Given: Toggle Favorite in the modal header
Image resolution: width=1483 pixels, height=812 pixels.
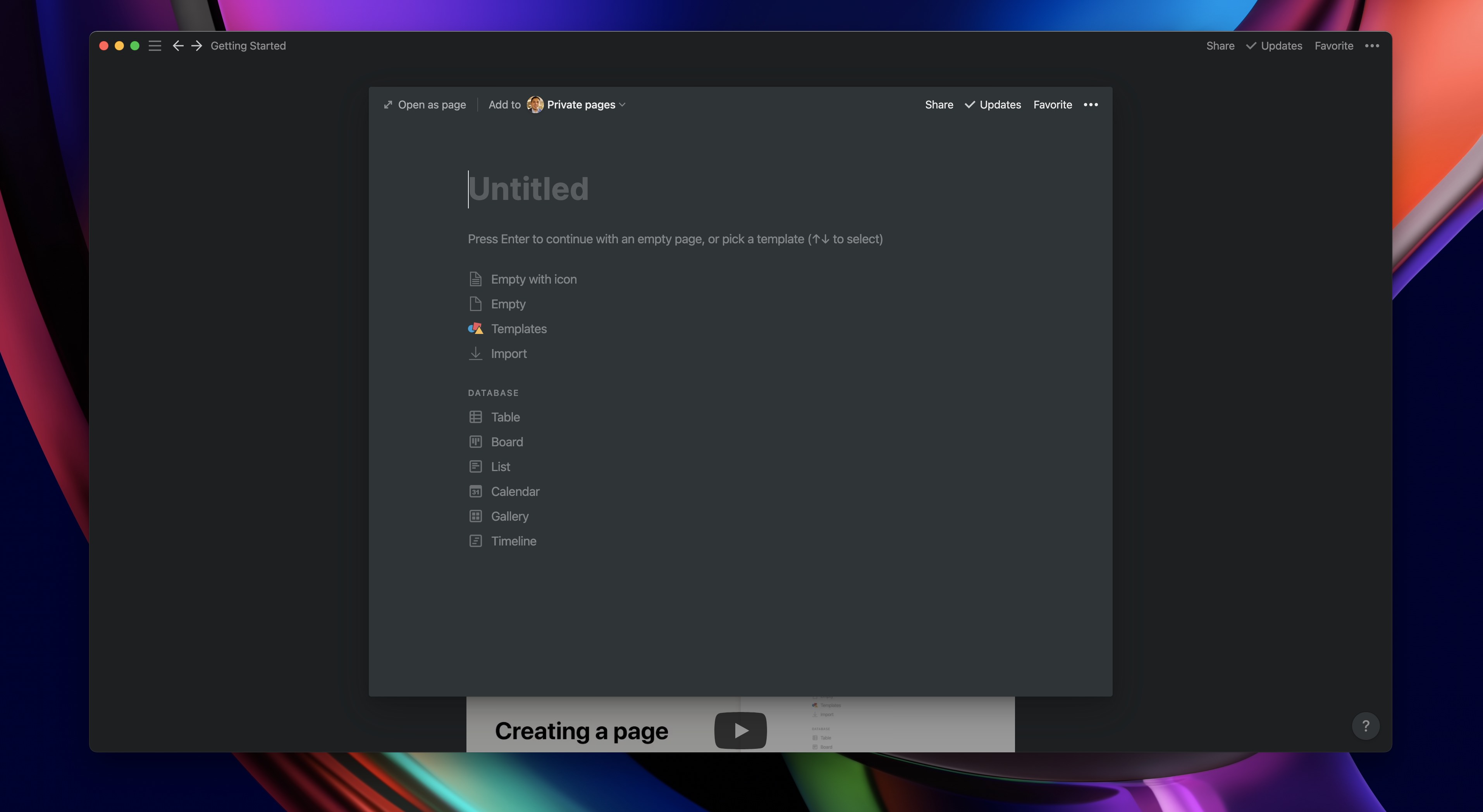Looking at the screenshot, I should [1052, 105].
